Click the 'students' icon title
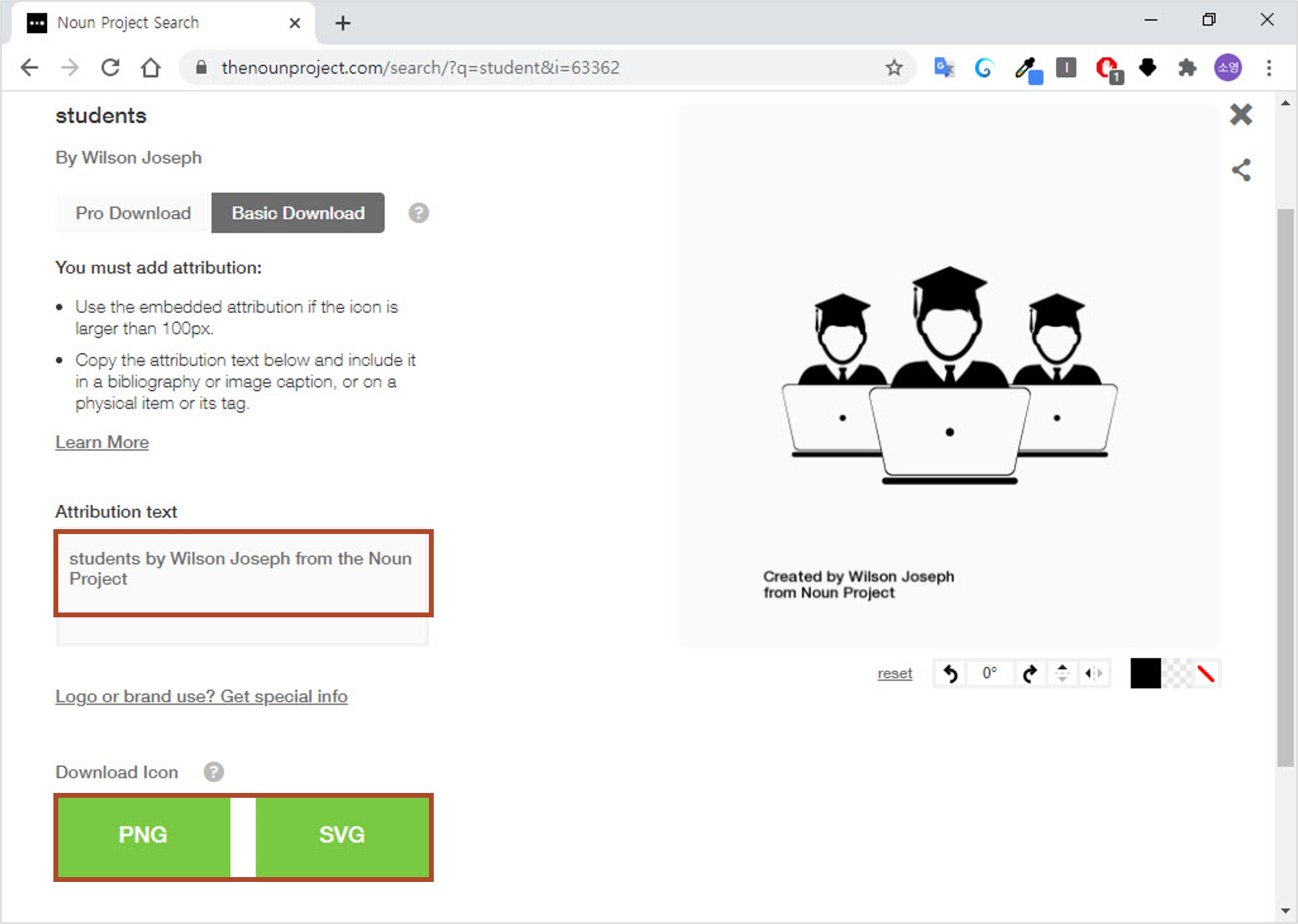This screenshot has width=1298, height=924. coord(101,116)
